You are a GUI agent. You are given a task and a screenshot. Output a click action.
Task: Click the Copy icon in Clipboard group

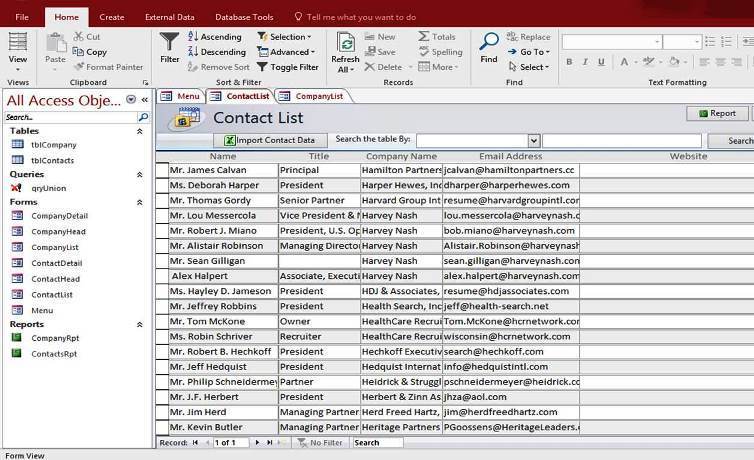coord(89,52)
